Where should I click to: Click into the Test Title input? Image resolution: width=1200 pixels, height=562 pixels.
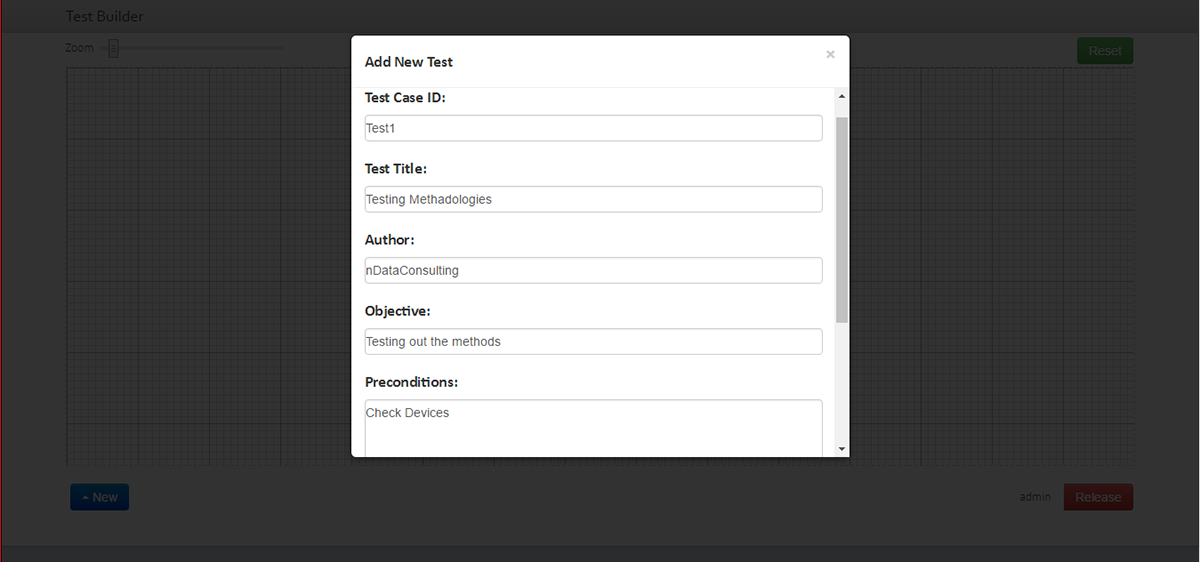[594, 199]
